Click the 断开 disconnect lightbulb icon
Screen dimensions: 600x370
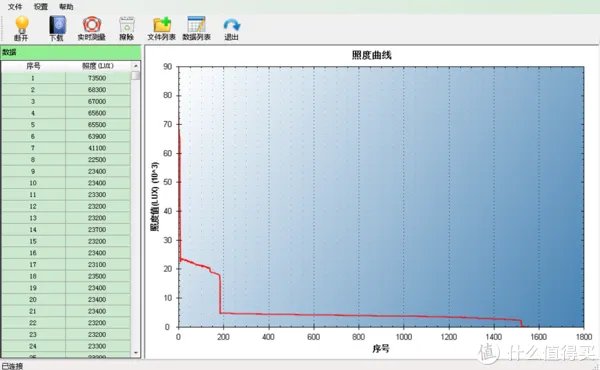pos(21,24)
